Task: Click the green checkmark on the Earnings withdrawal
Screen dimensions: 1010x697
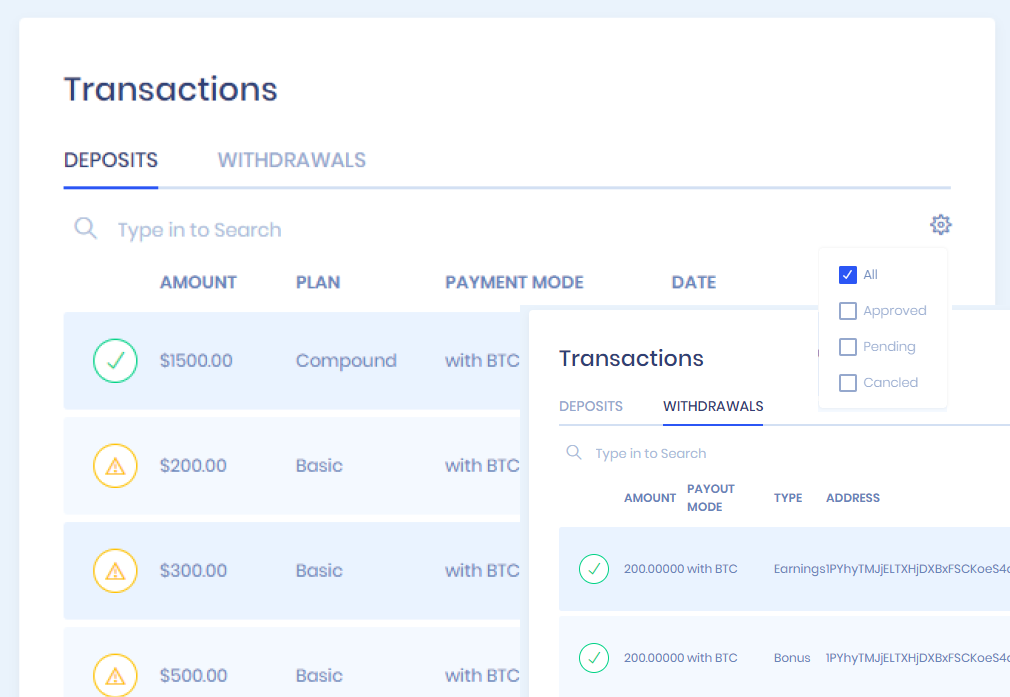Action: 594,569
